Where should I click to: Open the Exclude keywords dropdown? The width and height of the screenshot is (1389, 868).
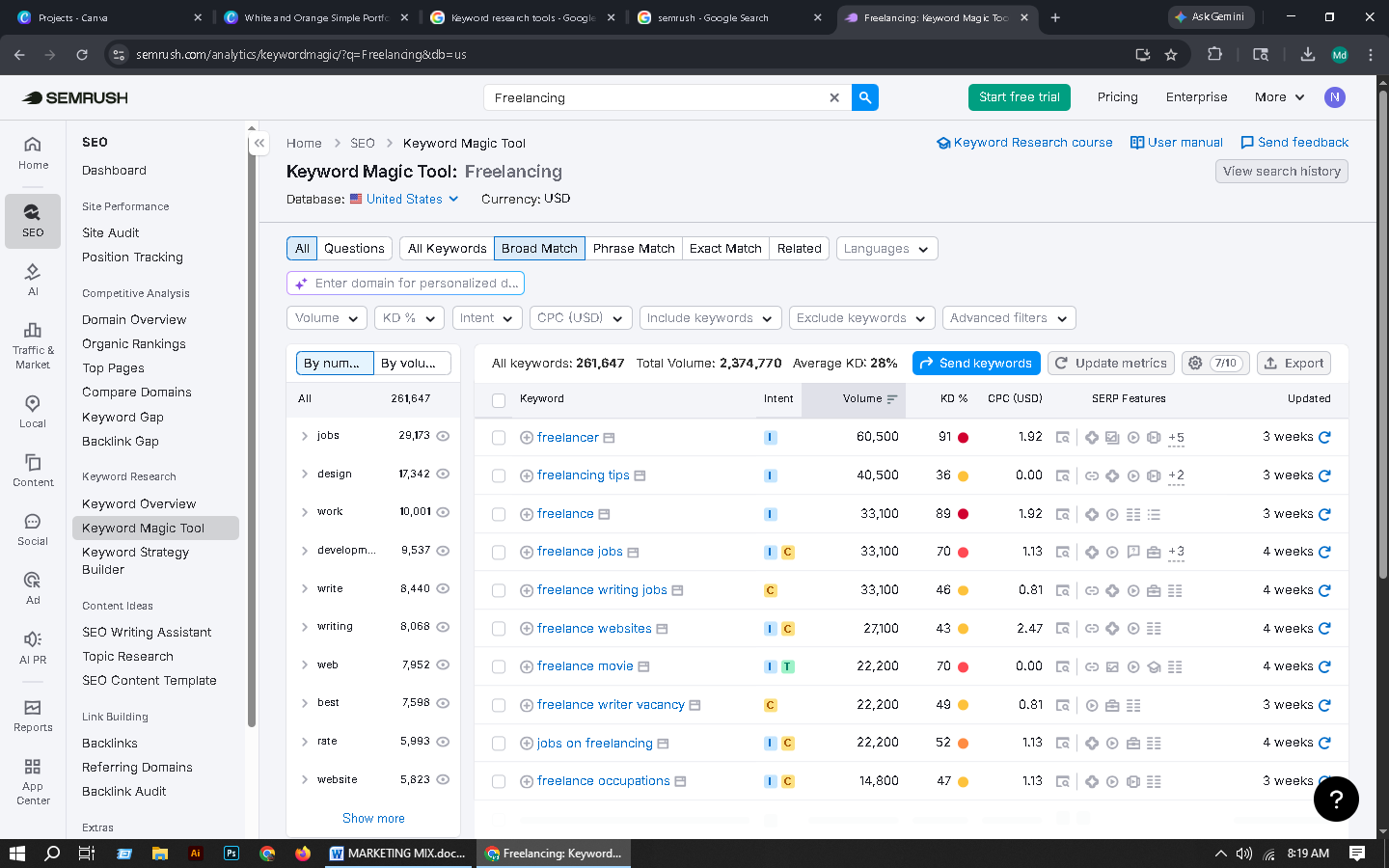pos(861,317)
